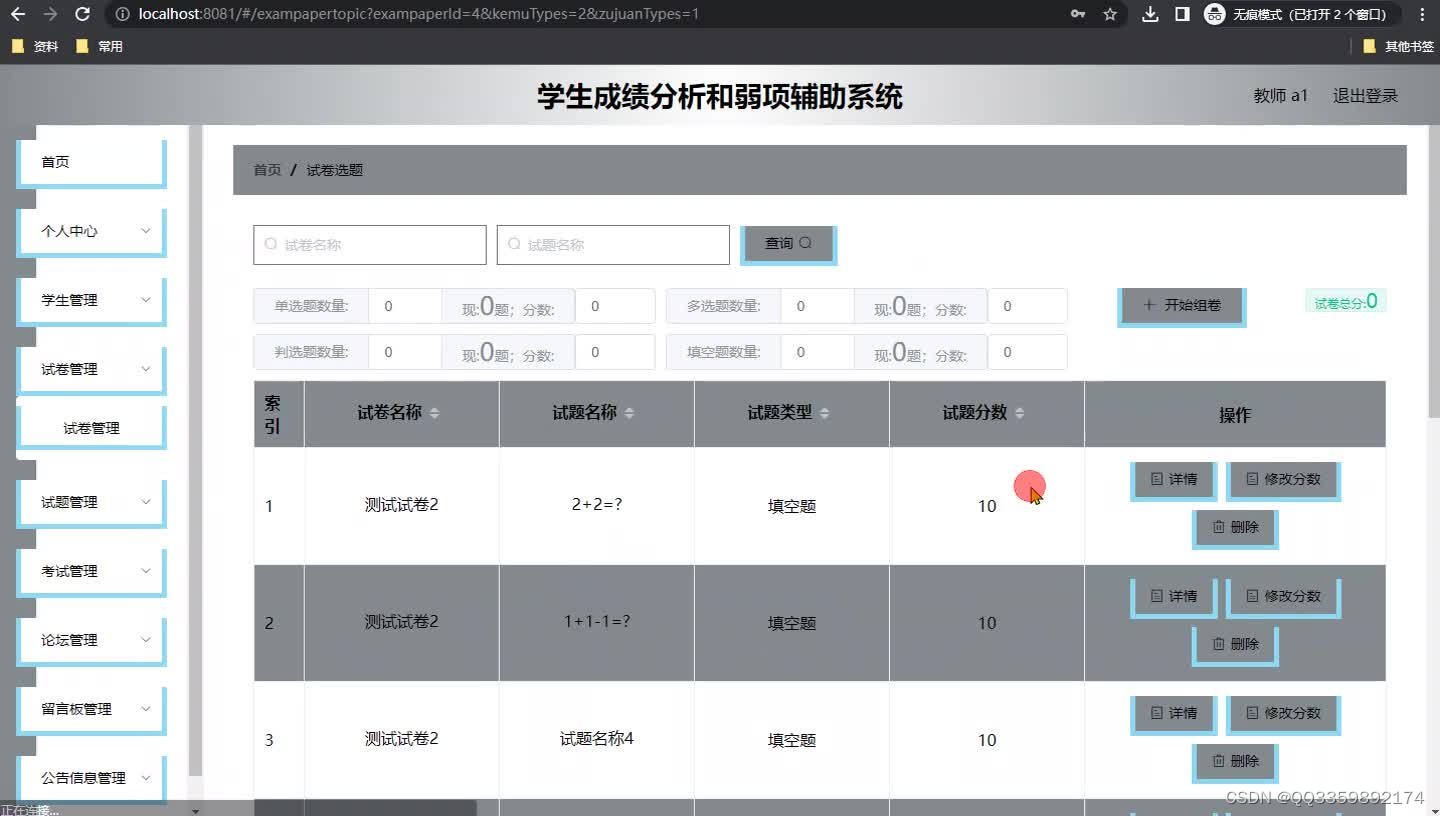Click the browser address bar URL

point(418,14)
